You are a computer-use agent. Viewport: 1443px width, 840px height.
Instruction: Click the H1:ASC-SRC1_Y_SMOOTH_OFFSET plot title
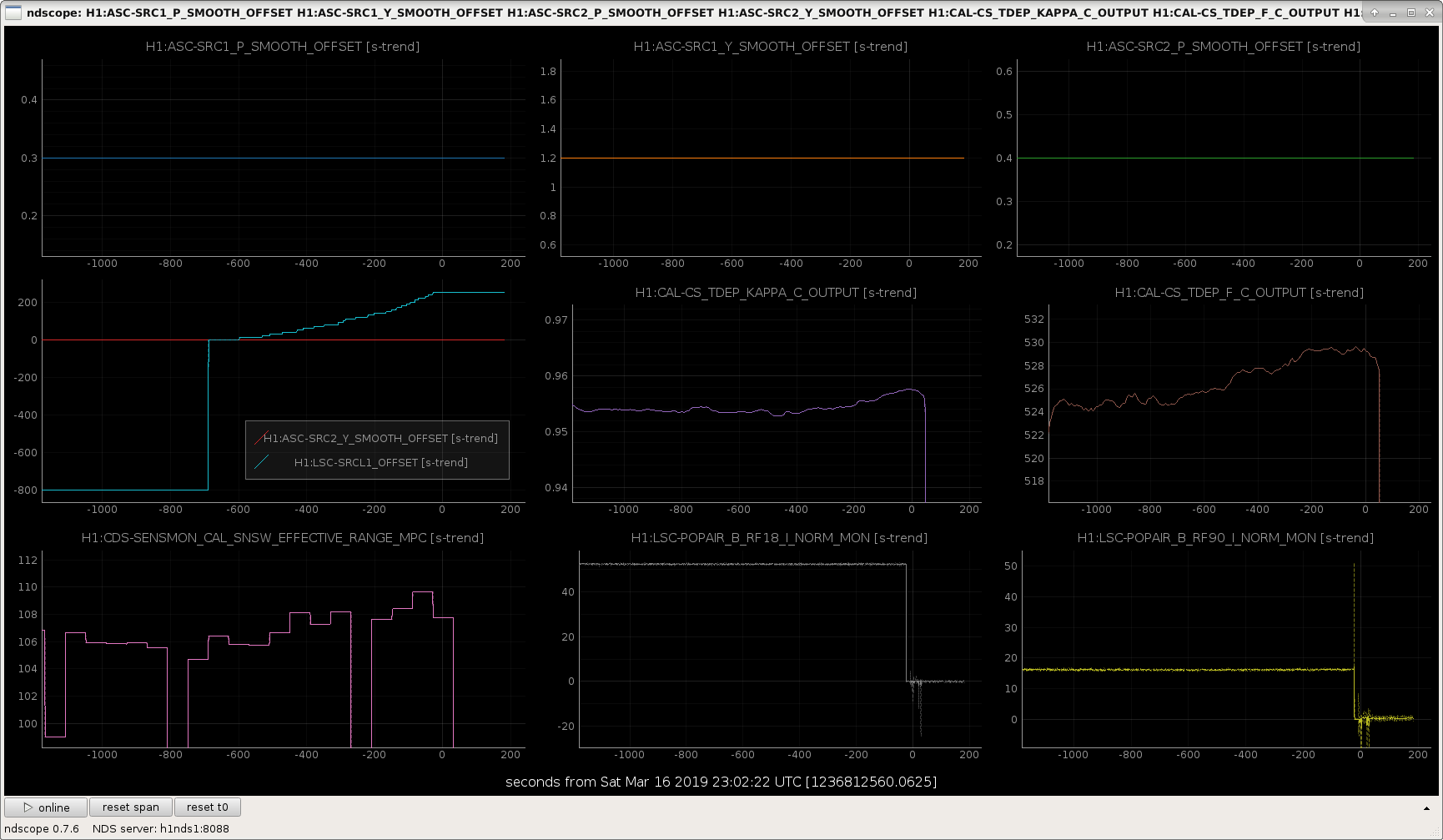(x=771, y=47)
